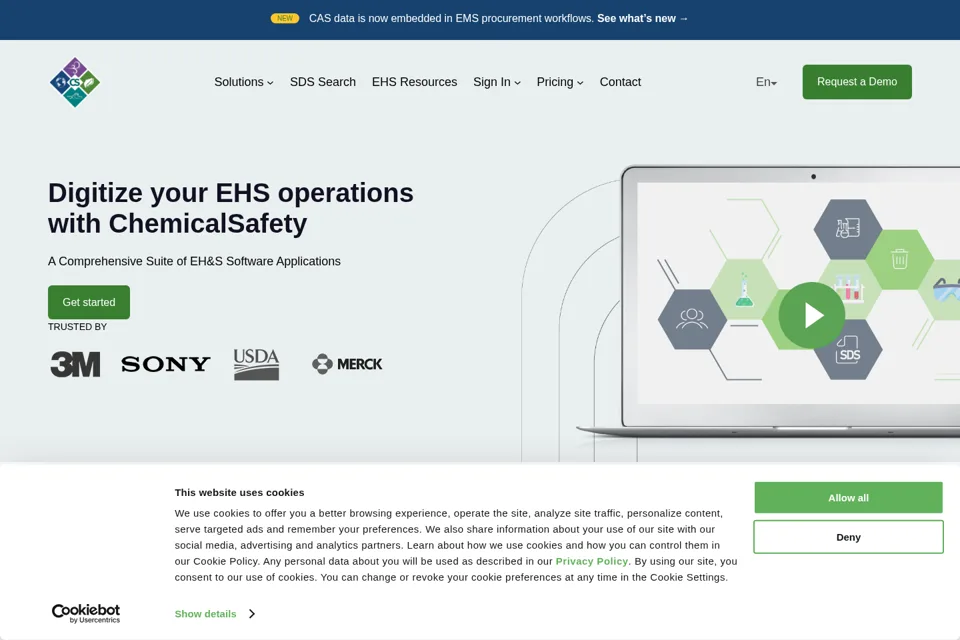Screen dimensions: 960x640
Task: Click the trash bin hexagon icon
Action: 899,259
